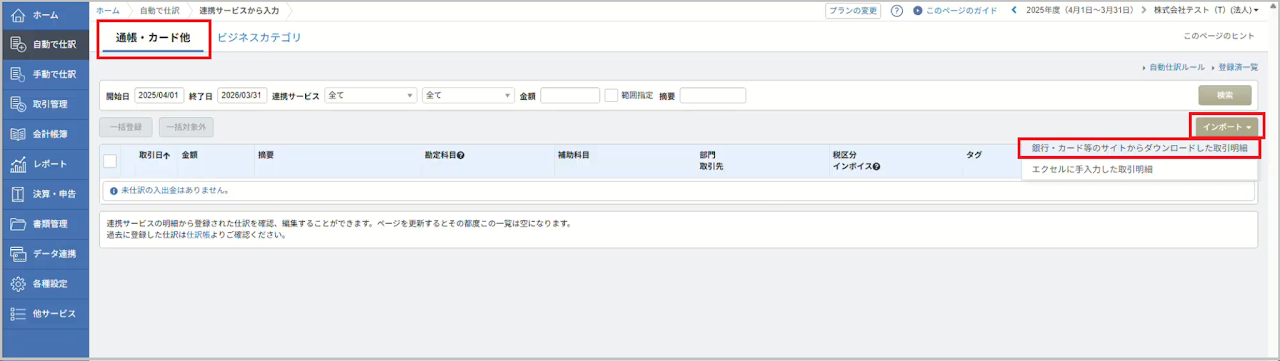Click the インボイス help icon
This screenshot has width=1280, height=361.
pos(876,167)
